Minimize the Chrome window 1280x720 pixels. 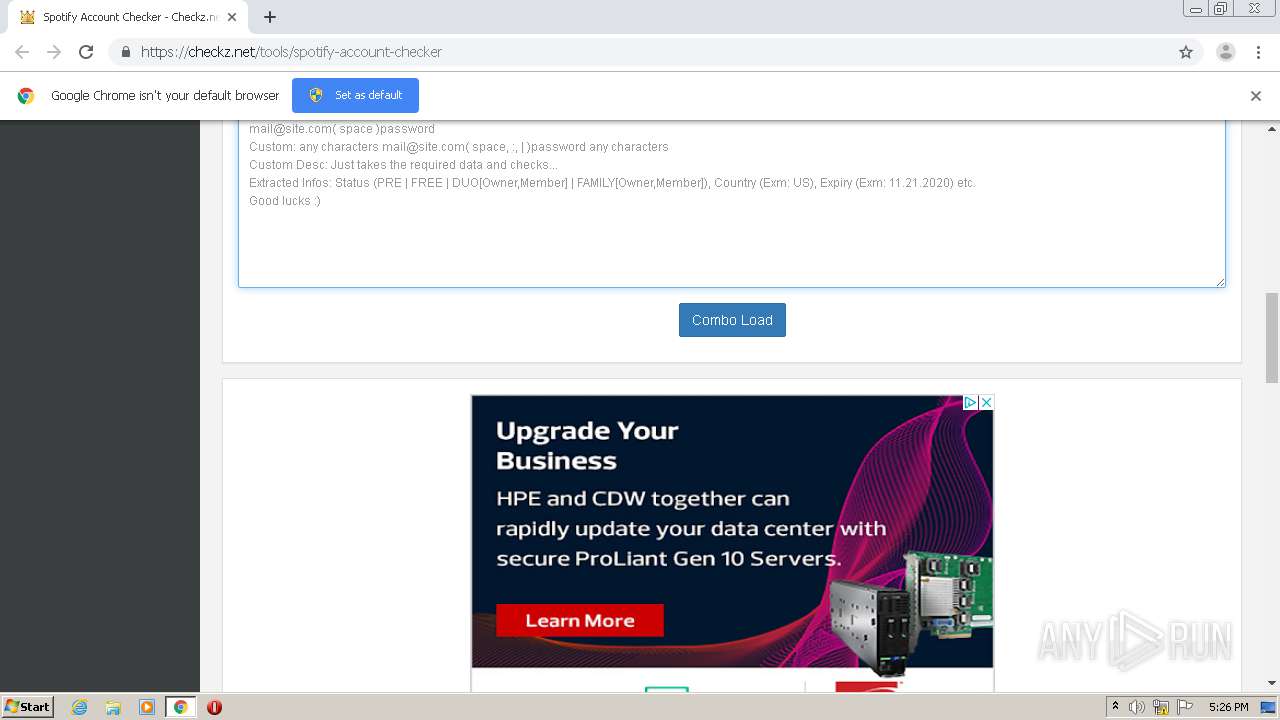point(1195,9)
